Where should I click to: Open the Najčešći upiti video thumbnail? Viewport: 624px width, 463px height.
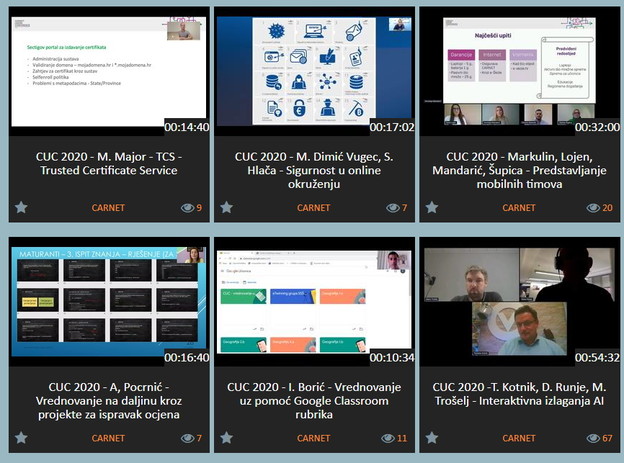click(520, 72)
